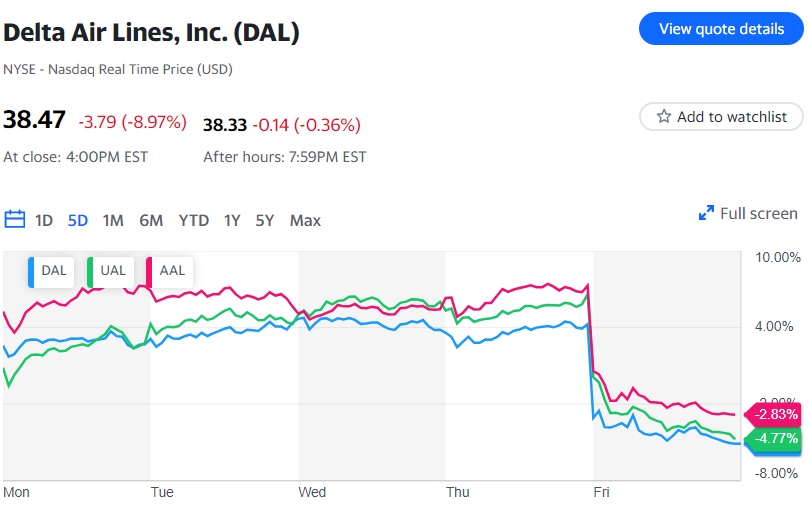Open the calendar date range icon
808x513 pixels.
click(x=14, y=220)
